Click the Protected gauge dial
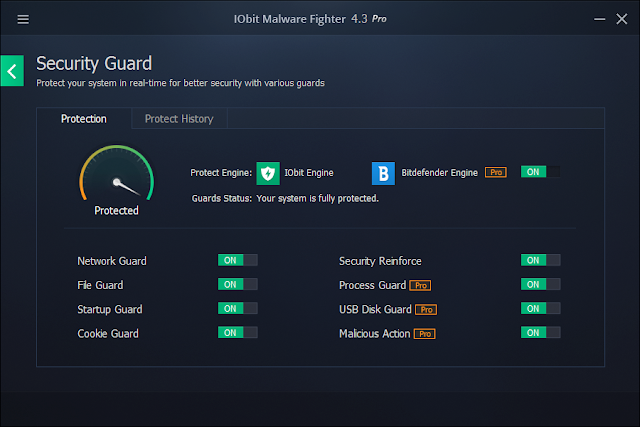 116,173
